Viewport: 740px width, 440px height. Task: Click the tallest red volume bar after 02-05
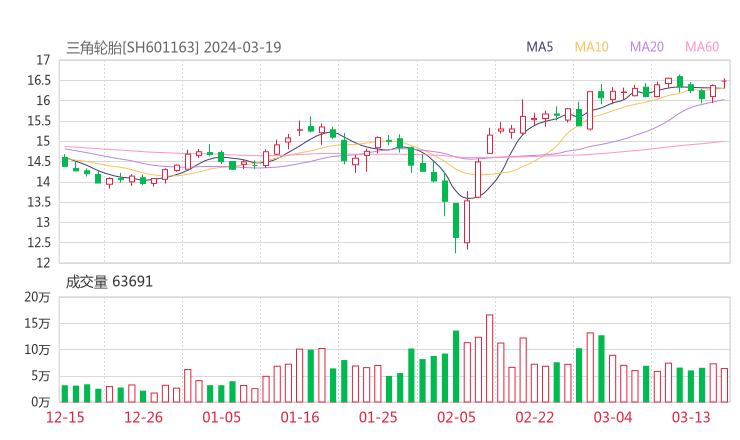489,358
